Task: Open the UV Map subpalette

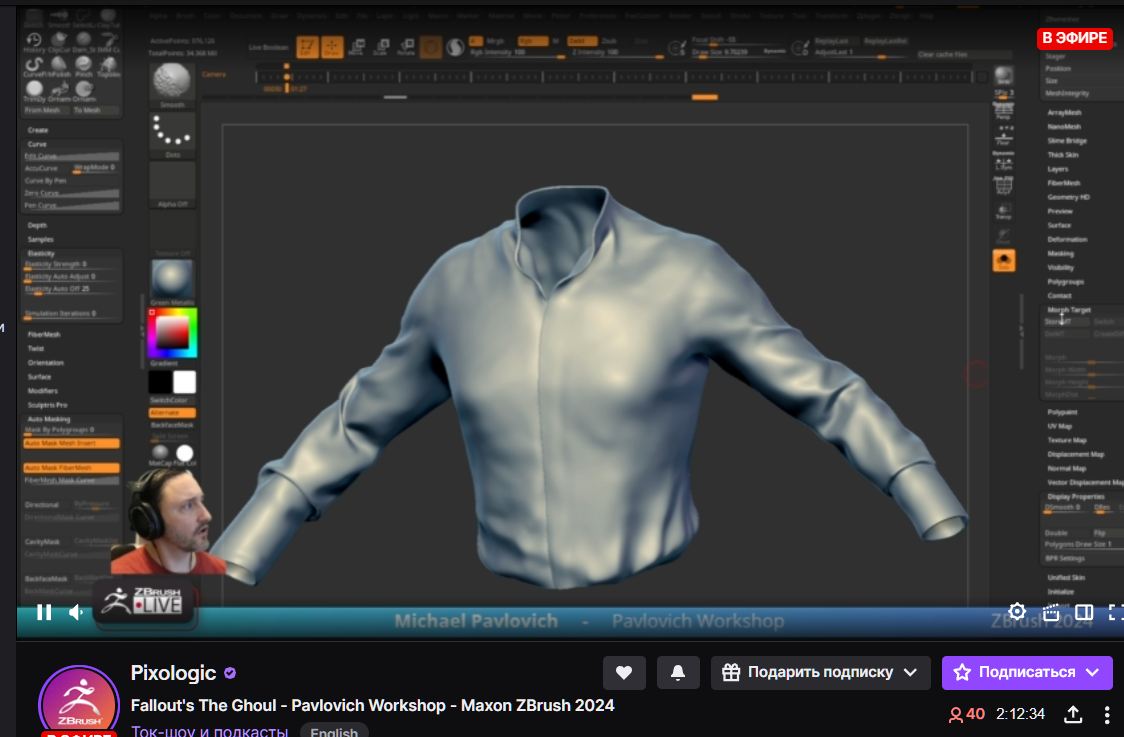Action: tap(1060, 427)
